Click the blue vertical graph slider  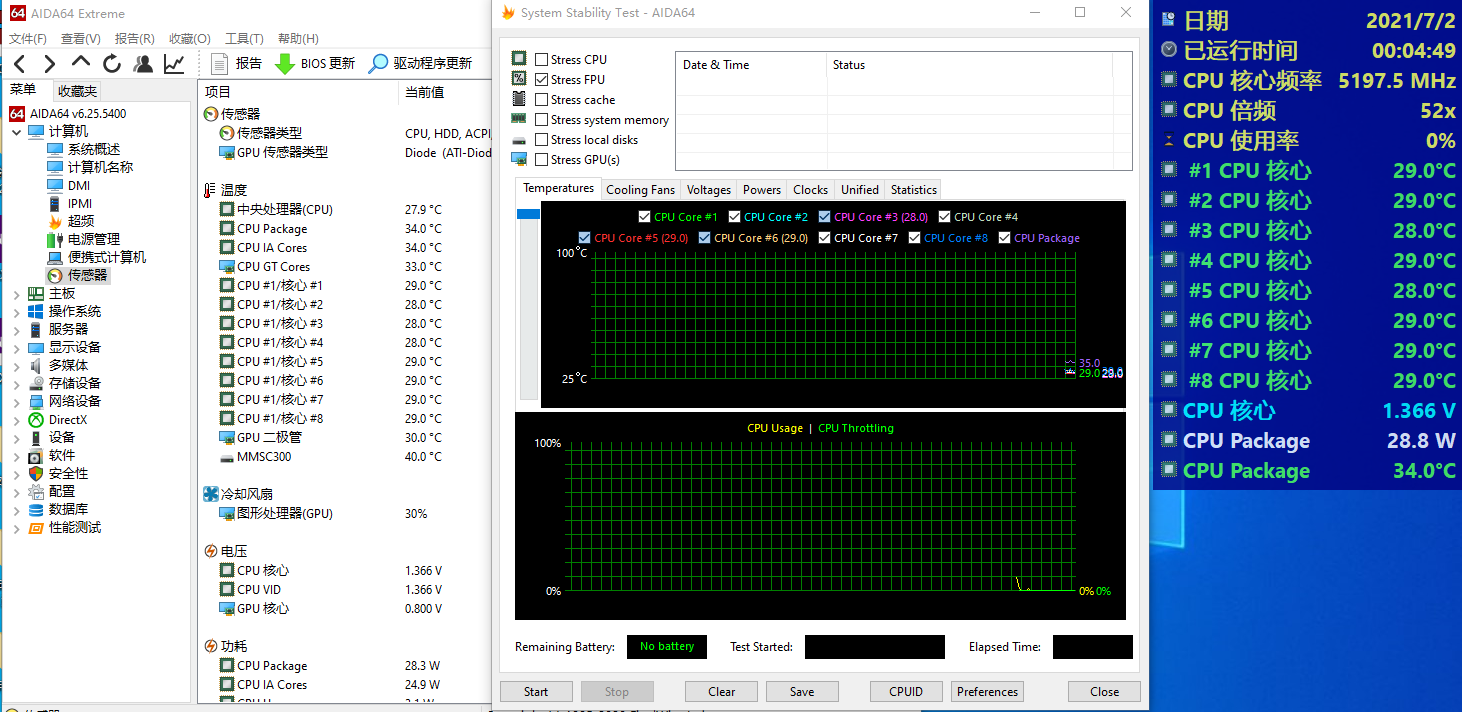[528, 214]
